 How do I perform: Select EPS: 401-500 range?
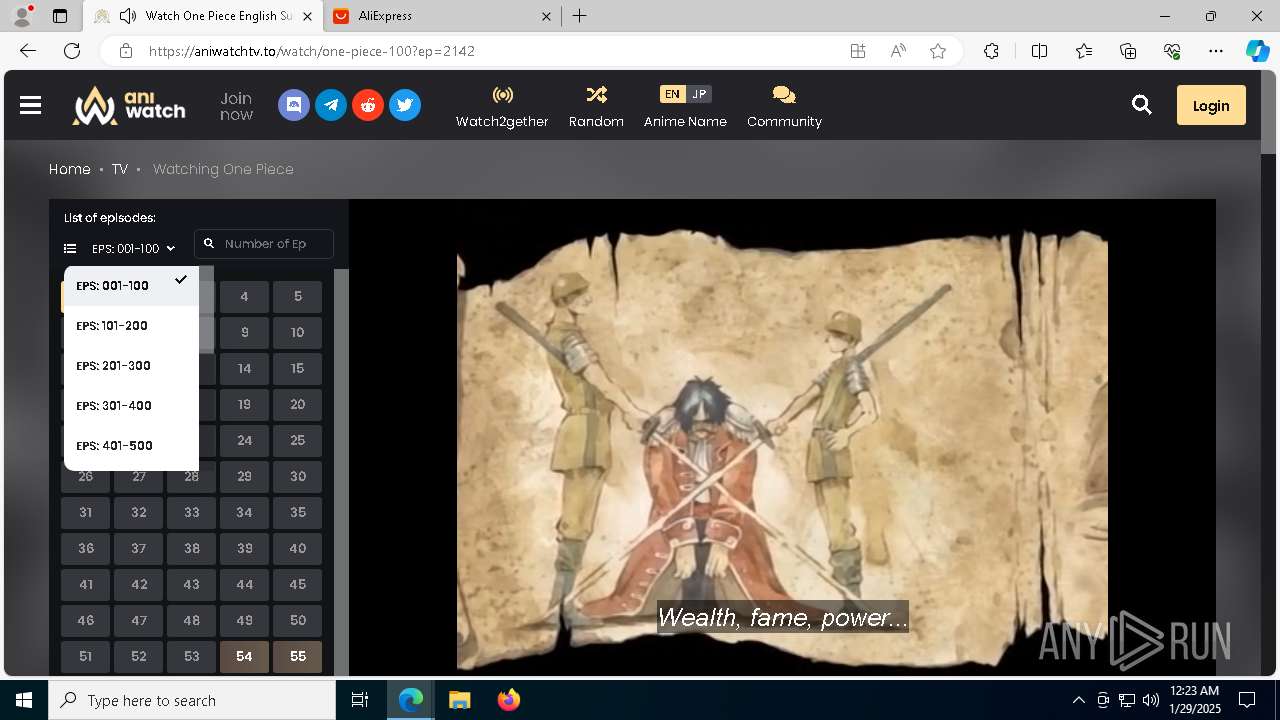click(x=131, y=446)
